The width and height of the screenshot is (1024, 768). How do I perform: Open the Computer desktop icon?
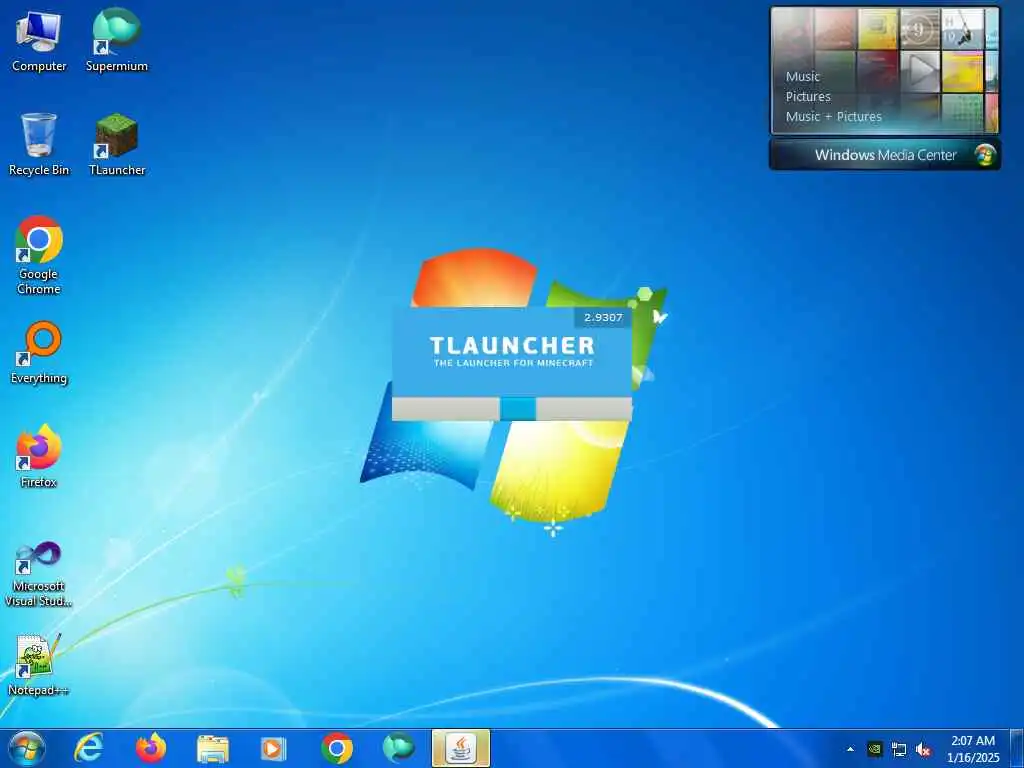coord(39,42)
